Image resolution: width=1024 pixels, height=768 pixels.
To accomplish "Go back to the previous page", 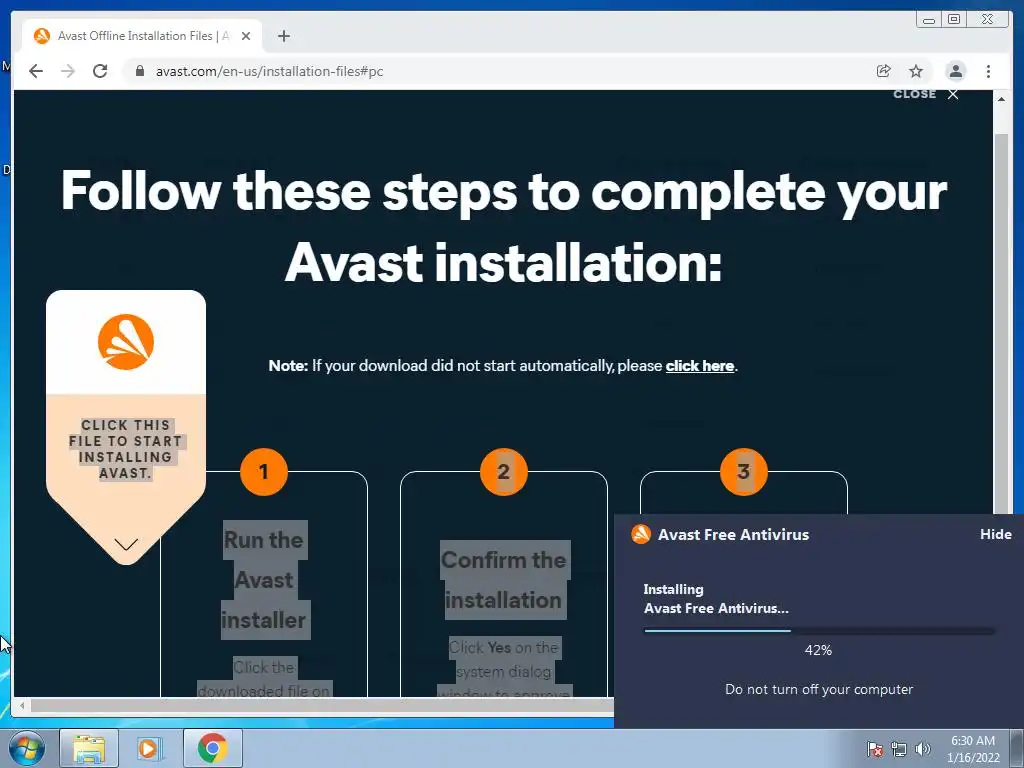I will tap(36, 71).
